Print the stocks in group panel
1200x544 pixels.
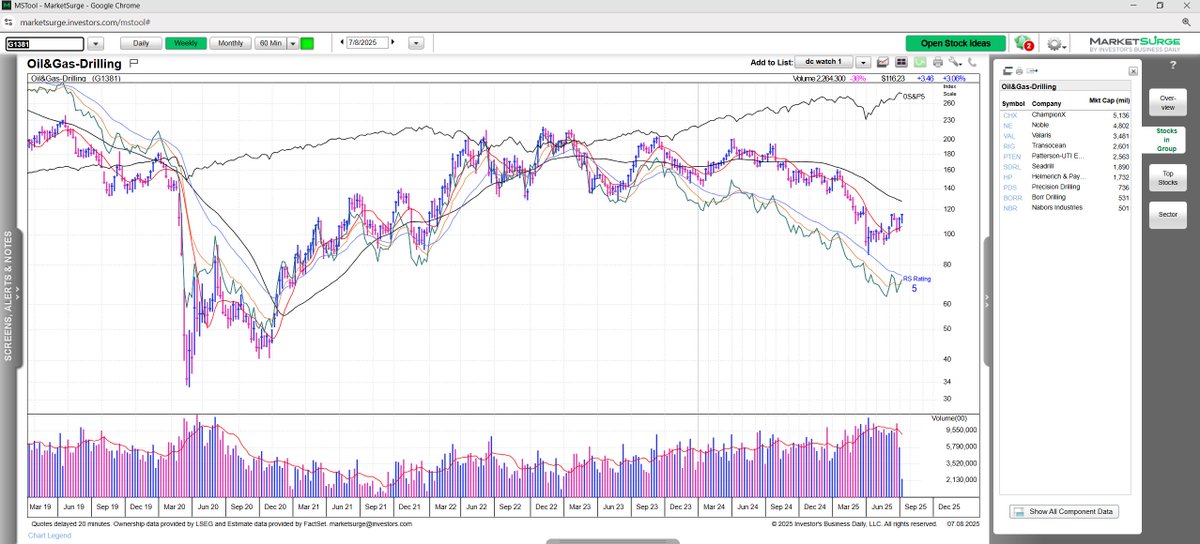click(1019, 71)
